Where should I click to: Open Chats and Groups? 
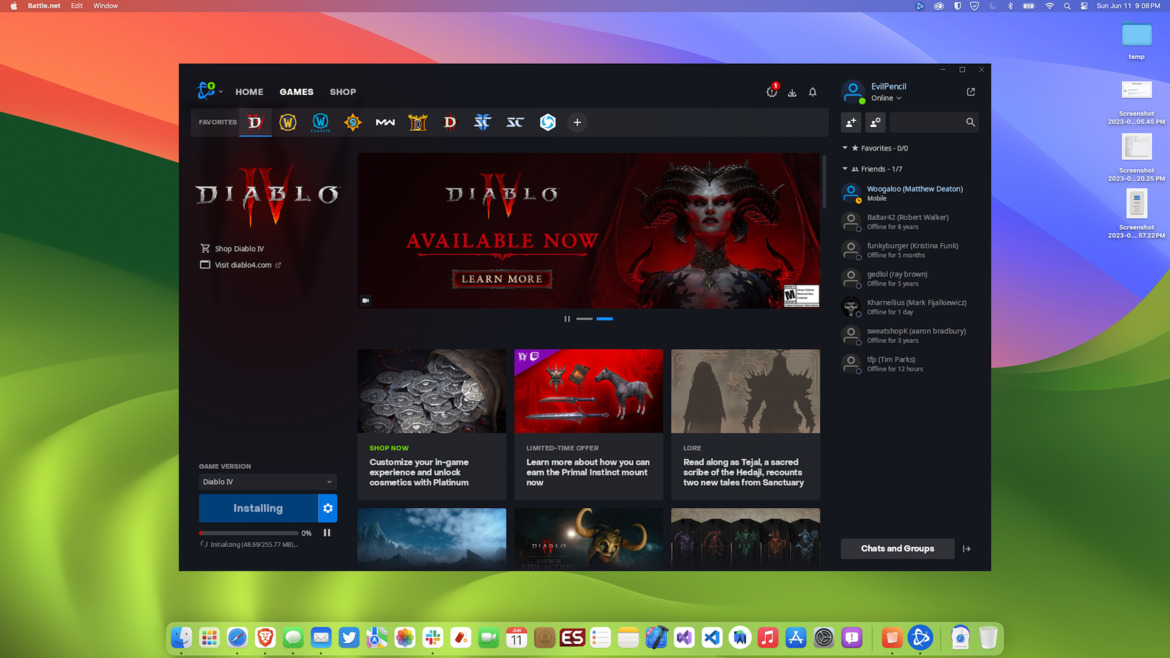click(898, 549)
